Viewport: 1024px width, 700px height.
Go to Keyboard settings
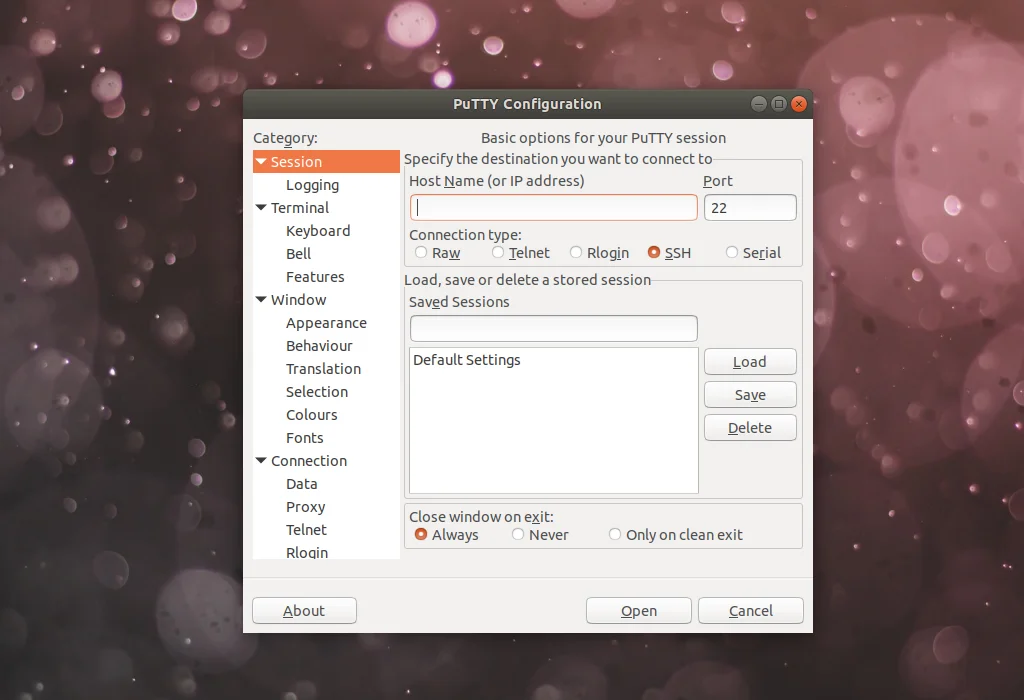318,231
